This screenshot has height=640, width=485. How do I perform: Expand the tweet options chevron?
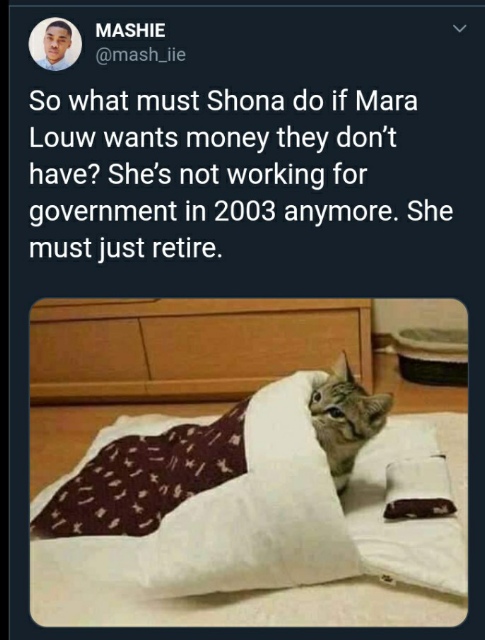click(459, 29)
